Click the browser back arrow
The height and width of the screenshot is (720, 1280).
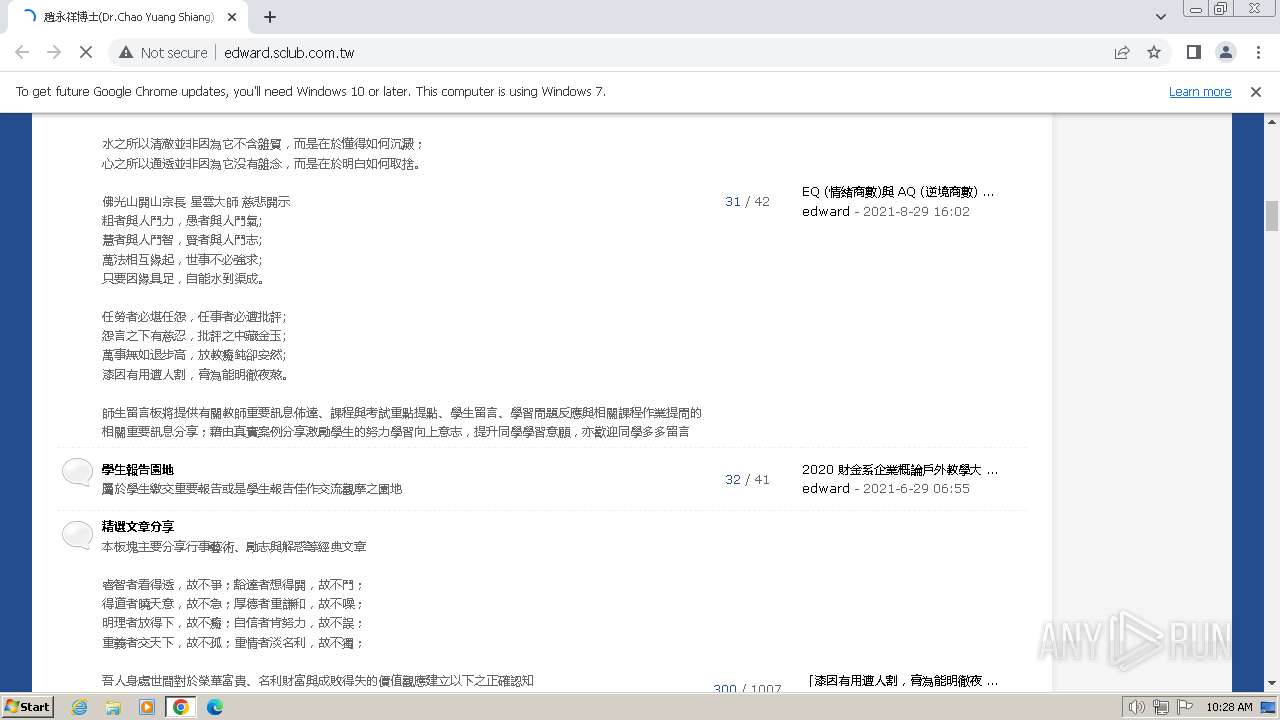coord(22,52)
